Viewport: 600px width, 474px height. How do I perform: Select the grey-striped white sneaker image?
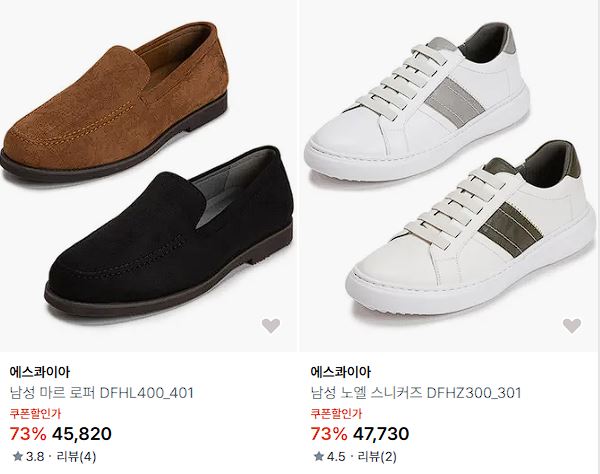417,101
